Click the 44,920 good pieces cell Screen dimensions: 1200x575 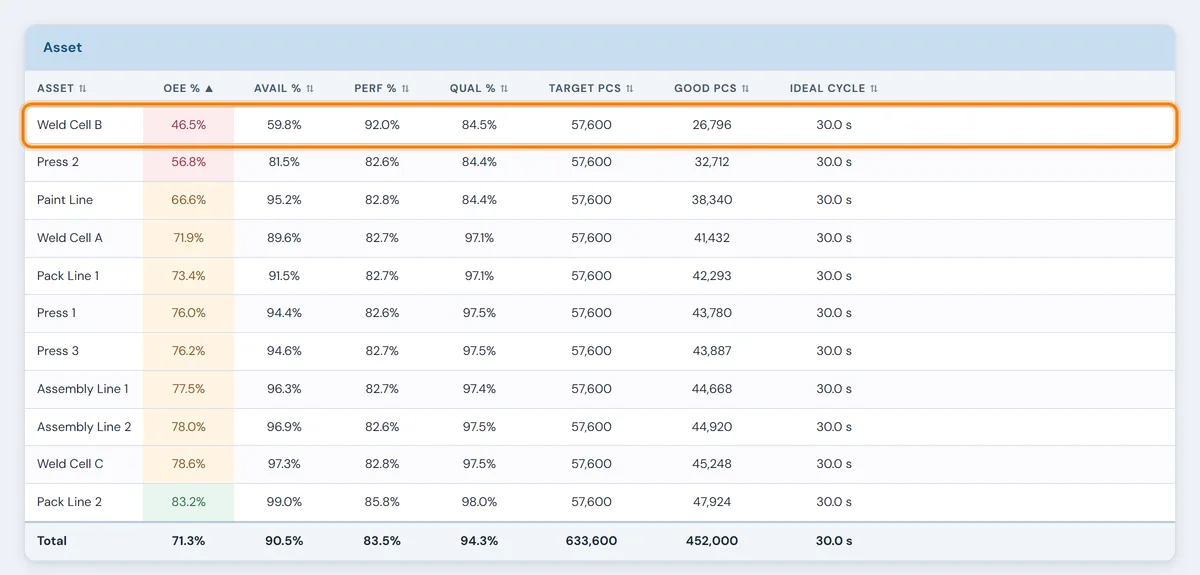pos(712,426)
